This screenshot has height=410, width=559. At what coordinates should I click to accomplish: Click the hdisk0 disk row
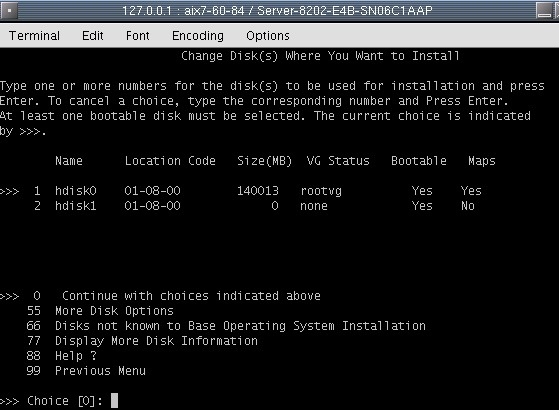pyautogui.click(x=241, y=191)
